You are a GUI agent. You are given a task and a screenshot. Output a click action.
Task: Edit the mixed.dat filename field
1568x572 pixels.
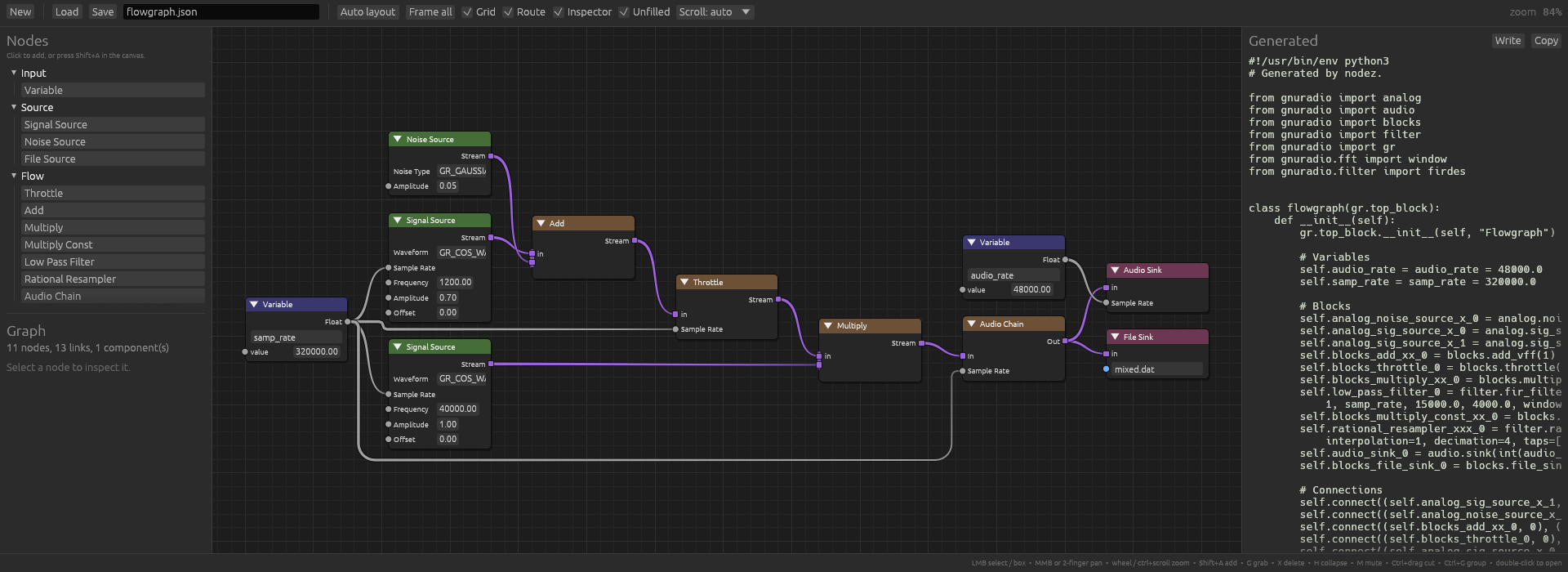pyautogui.click(x=1157, y=369)
